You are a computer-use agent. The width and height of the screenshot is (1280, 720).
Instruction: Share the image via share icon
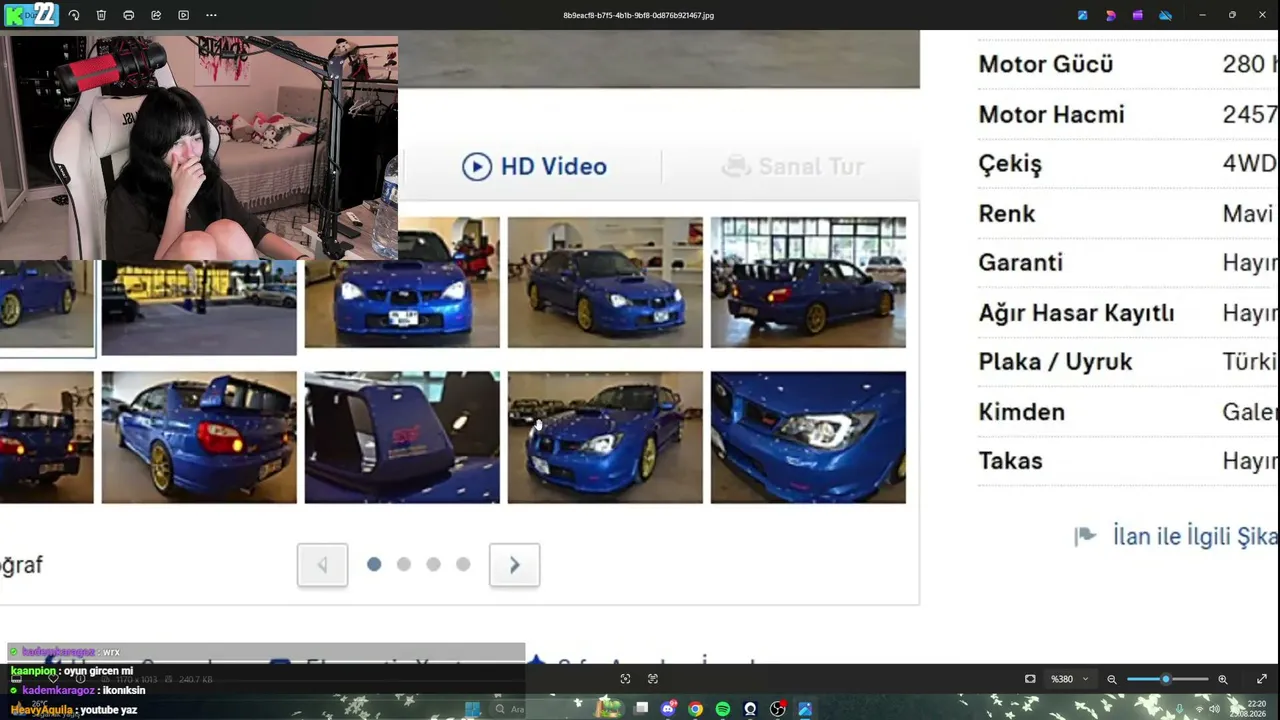(156, 15)
